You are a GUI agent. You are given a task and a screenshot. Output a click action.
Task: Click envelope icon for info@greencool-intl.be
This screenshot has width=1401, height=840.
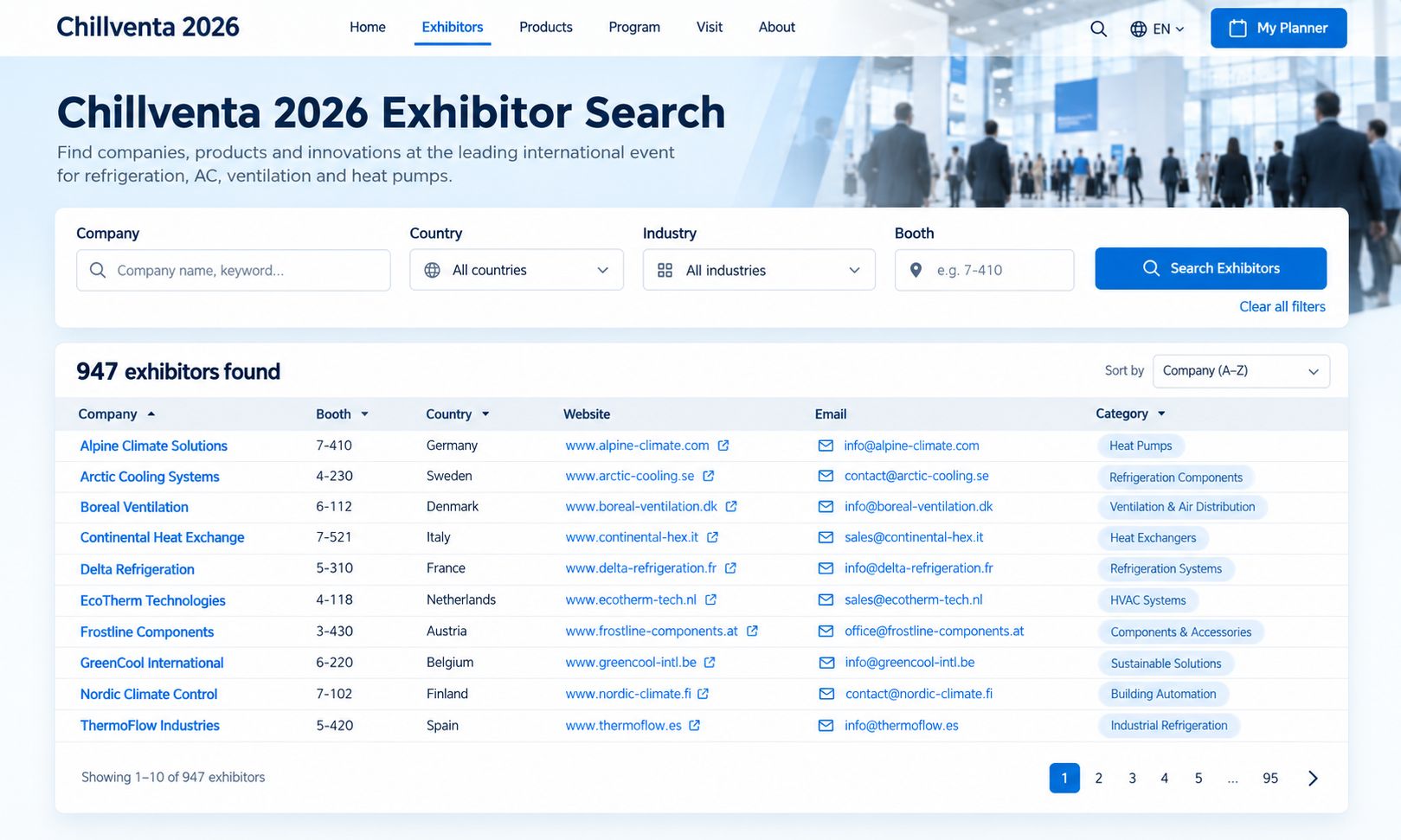826,663
